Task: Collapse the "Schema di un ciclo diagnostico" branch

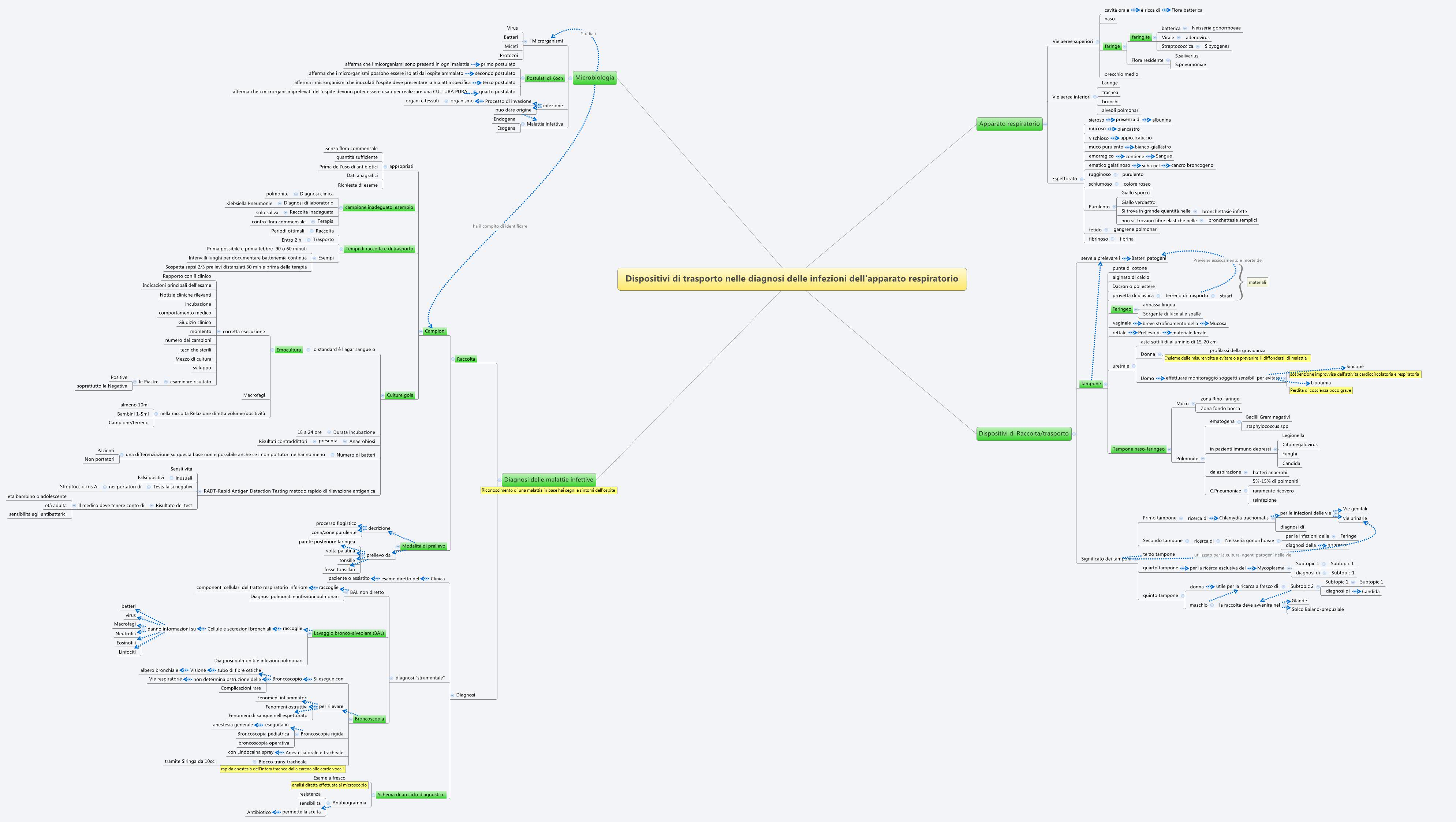Action: [x=374, y=795]
